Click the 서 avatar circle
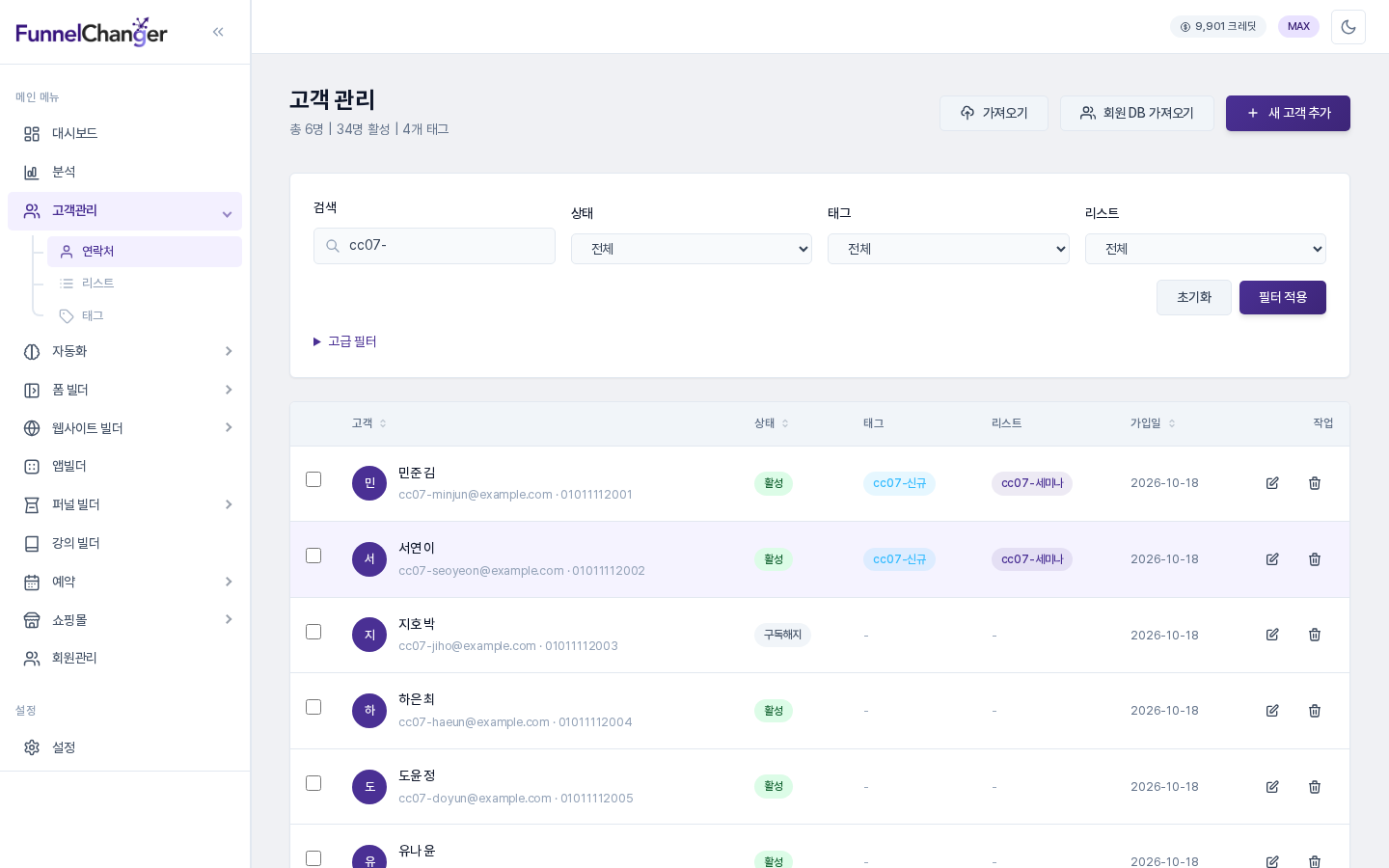Image resolution: width=1389 pixels, height=868 pixels. tap(369, 559)
